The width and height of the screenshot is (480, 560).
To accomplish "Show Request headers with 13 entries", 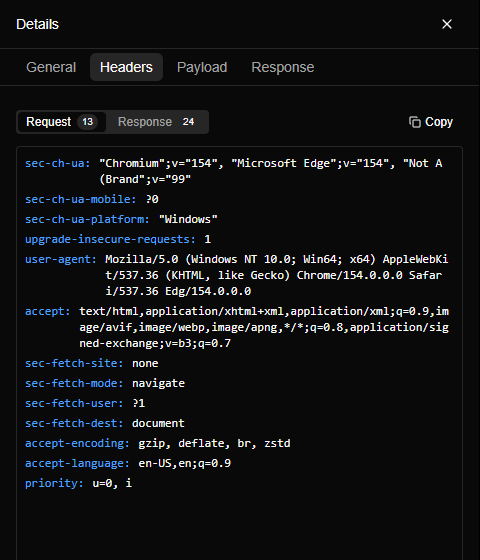I will pyautogui.click(x=61, y=122).
